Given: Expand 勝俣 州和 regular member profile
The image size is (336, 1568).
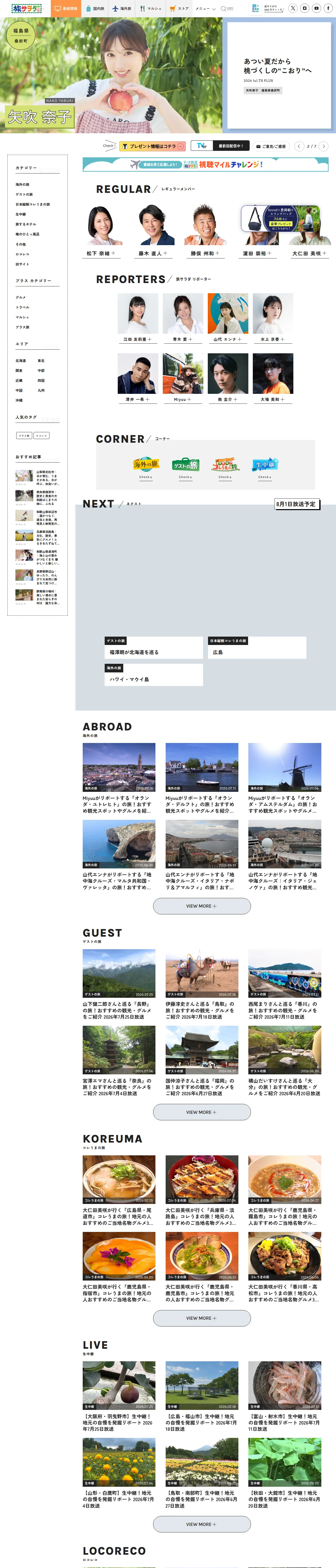Looking at the screenshot, I should (x=205, y=253).
